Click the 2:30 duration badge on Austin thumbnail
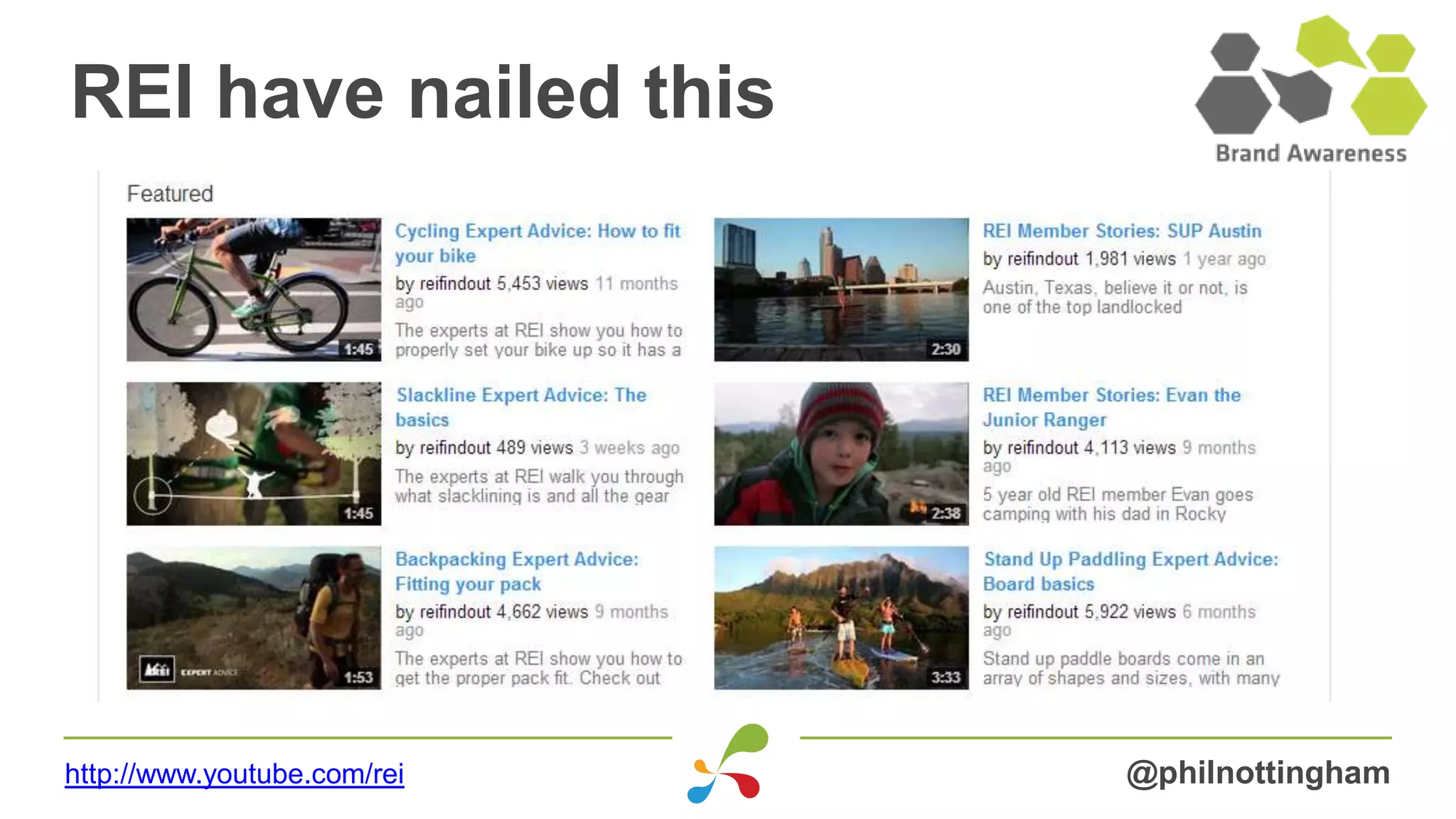This screenshot has height=819, width=1456. [946, 349]
